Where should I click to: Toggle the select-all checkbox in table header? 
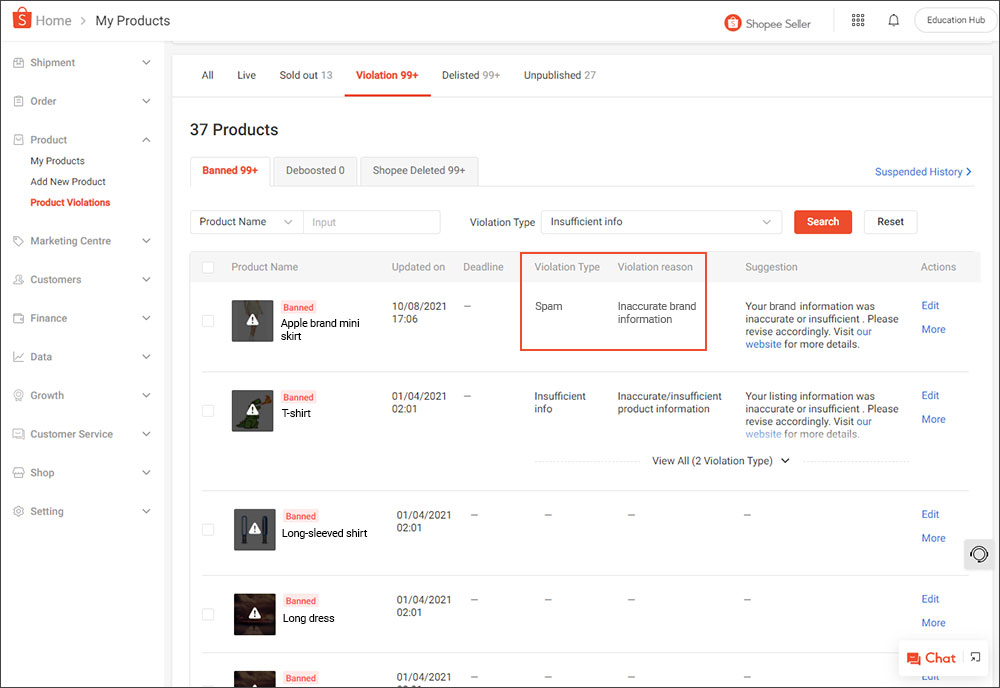point(209,267)
